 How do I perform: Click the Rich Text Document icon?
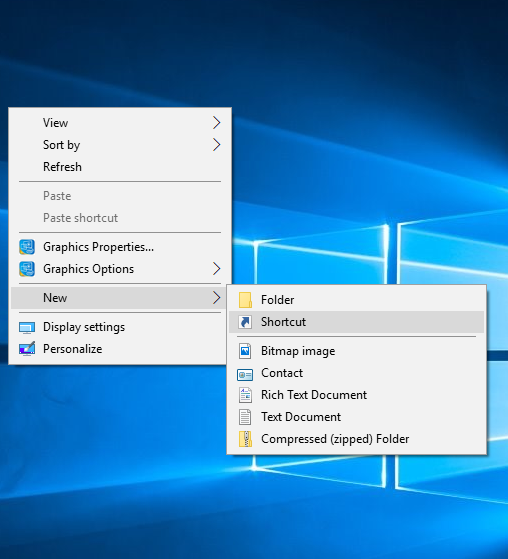[x=245, y=395]
